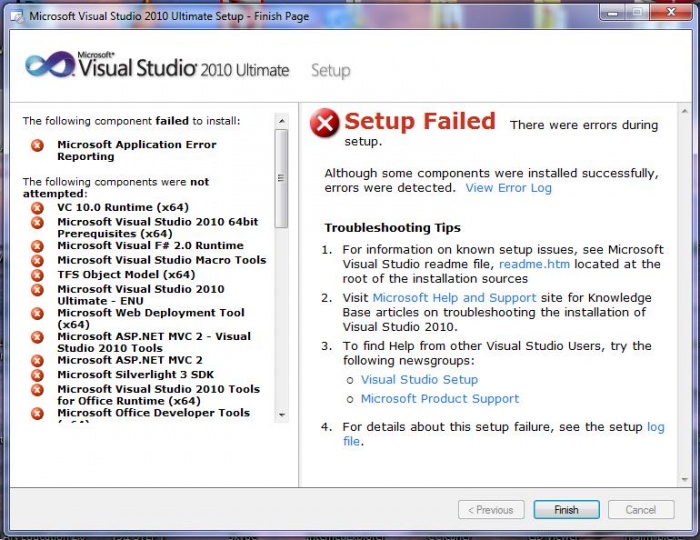Open the readme.htm link
Viewport: 700px width, 540px height.
tap(534, 264)
